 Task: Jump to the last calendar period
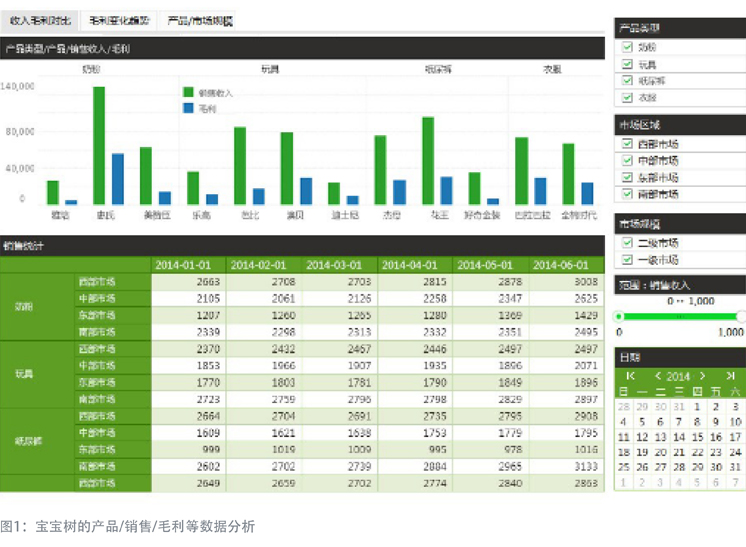coord(731,375)
